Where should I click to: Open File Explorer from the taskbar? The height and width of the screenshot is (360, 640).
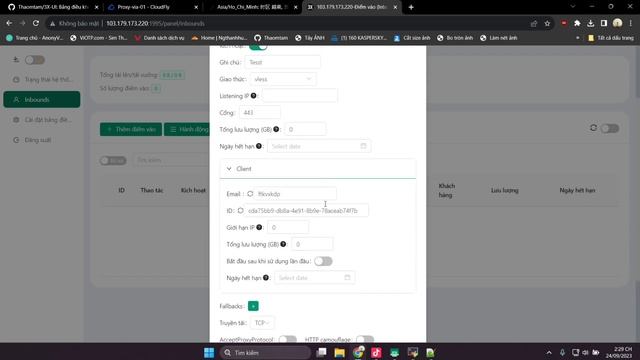340,352
